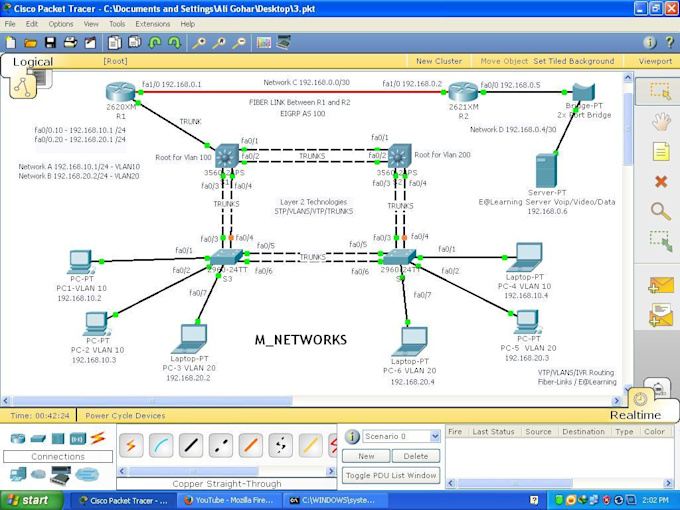680x510 pixels.
Task: Open the Custom Devices Dialog icon
Action: tap(284, 42)
